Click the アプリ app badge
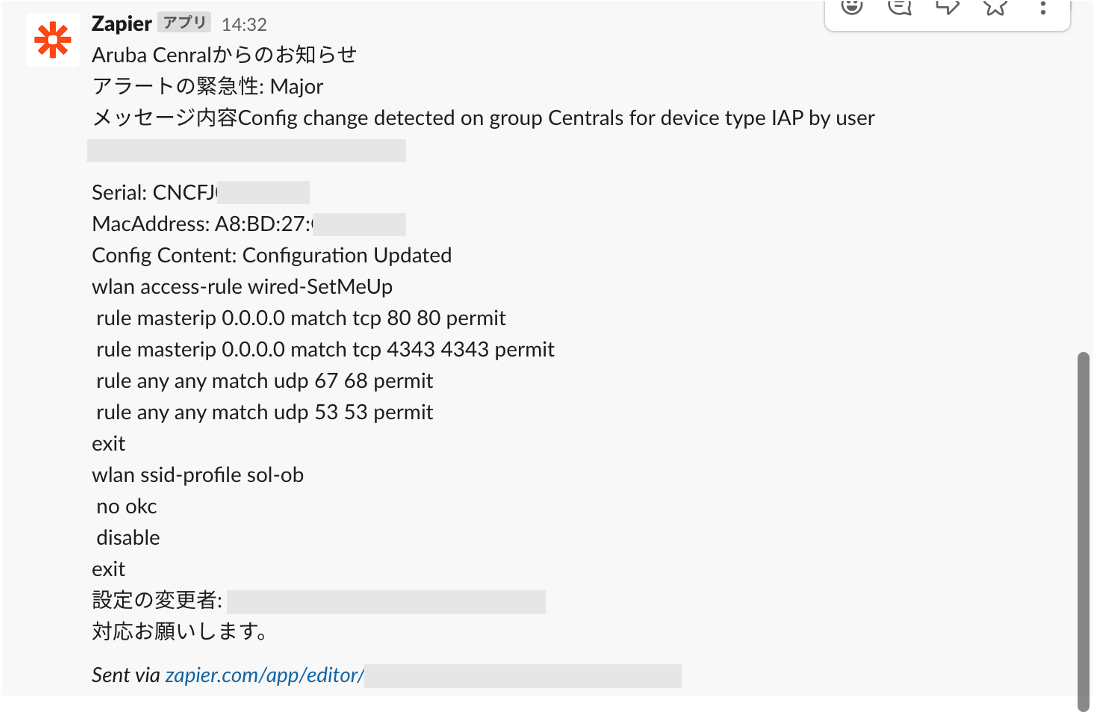1093x714 pixels. pos(184,22)
